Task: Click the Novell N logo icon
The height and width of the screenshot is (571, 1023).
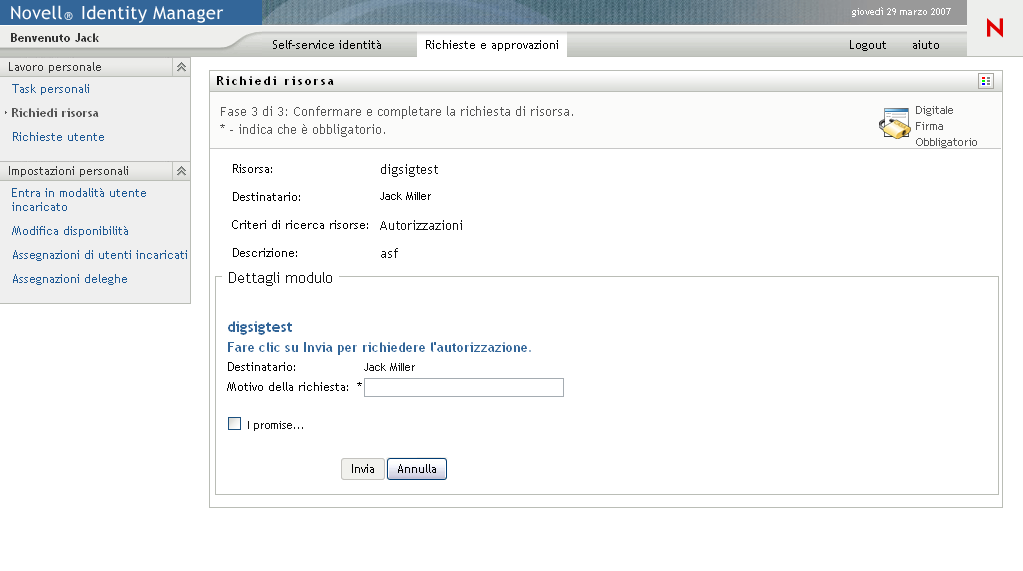Action: coord(994,28)
